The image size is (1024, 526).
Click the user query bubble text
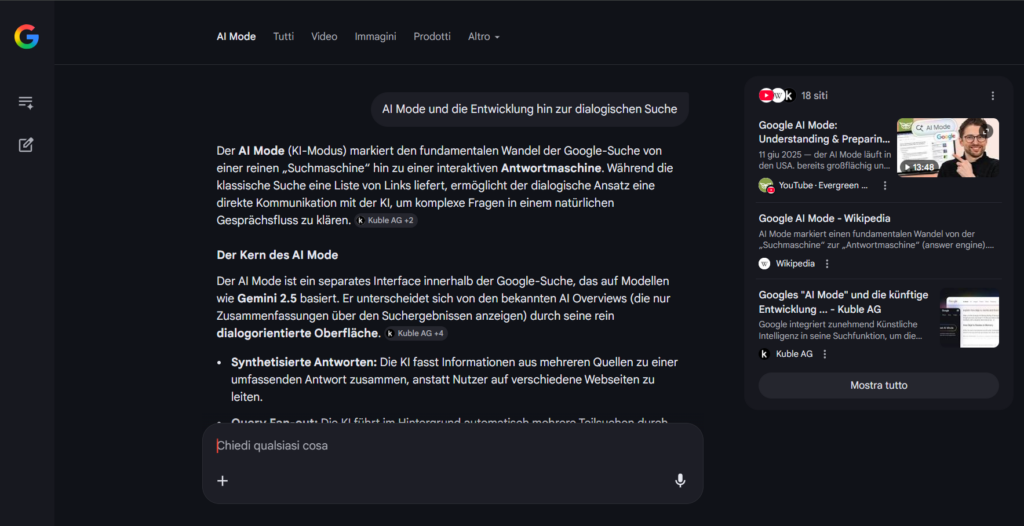tap(530, 109)
